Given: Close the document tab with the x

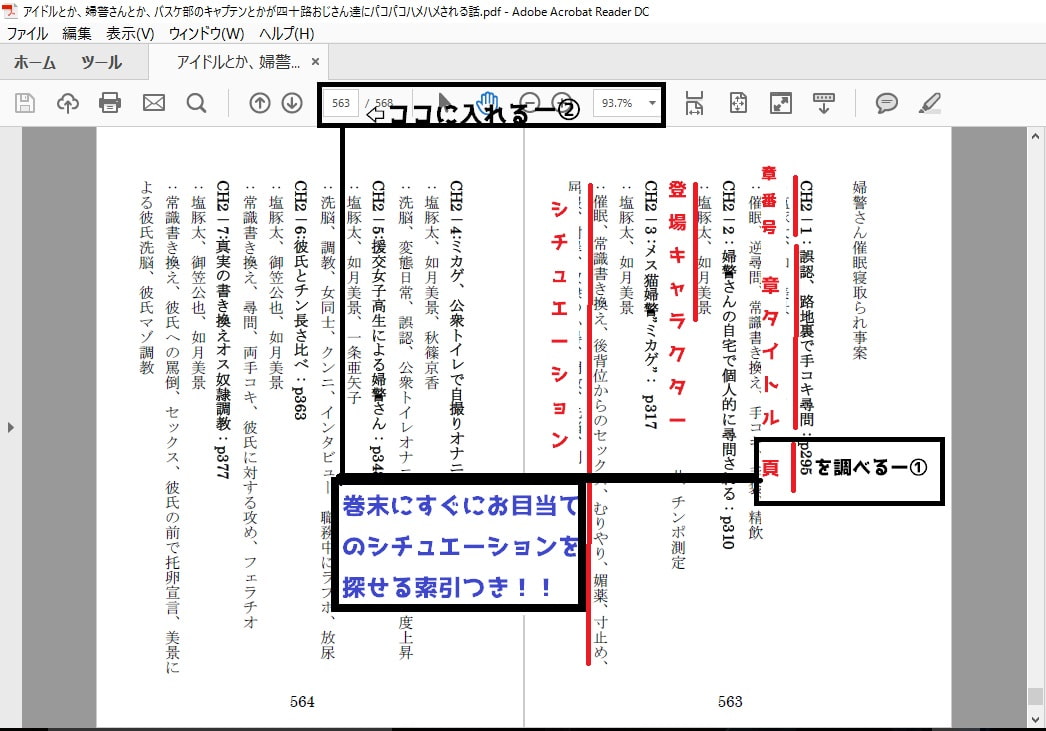Looking at the screenshot, I should (316, 62).
